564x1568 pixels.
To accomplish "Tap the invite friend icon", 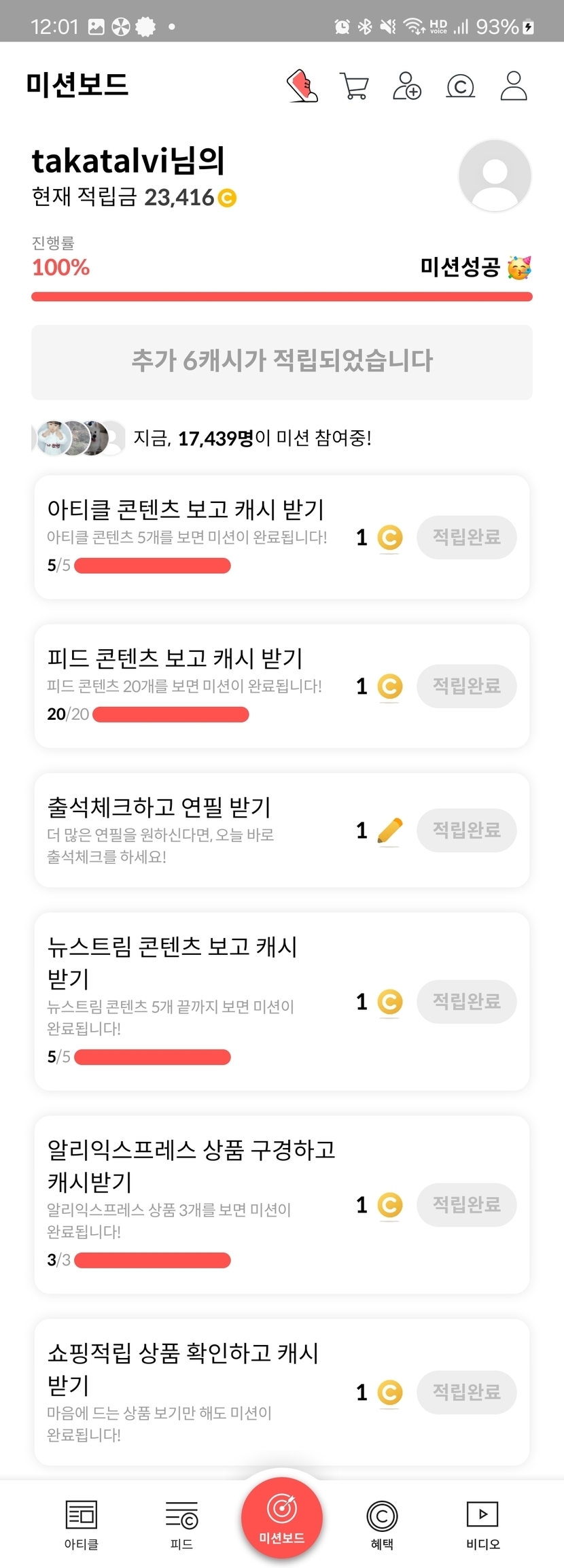I will [407, 86].
